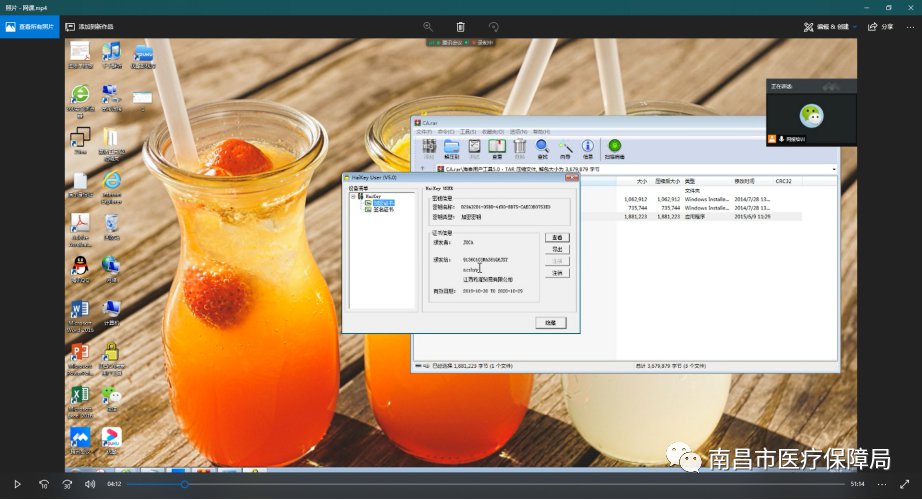Click the video progress slider
Image resolution: width=922 pixels, height=500 pixels.
click(184, 484)
